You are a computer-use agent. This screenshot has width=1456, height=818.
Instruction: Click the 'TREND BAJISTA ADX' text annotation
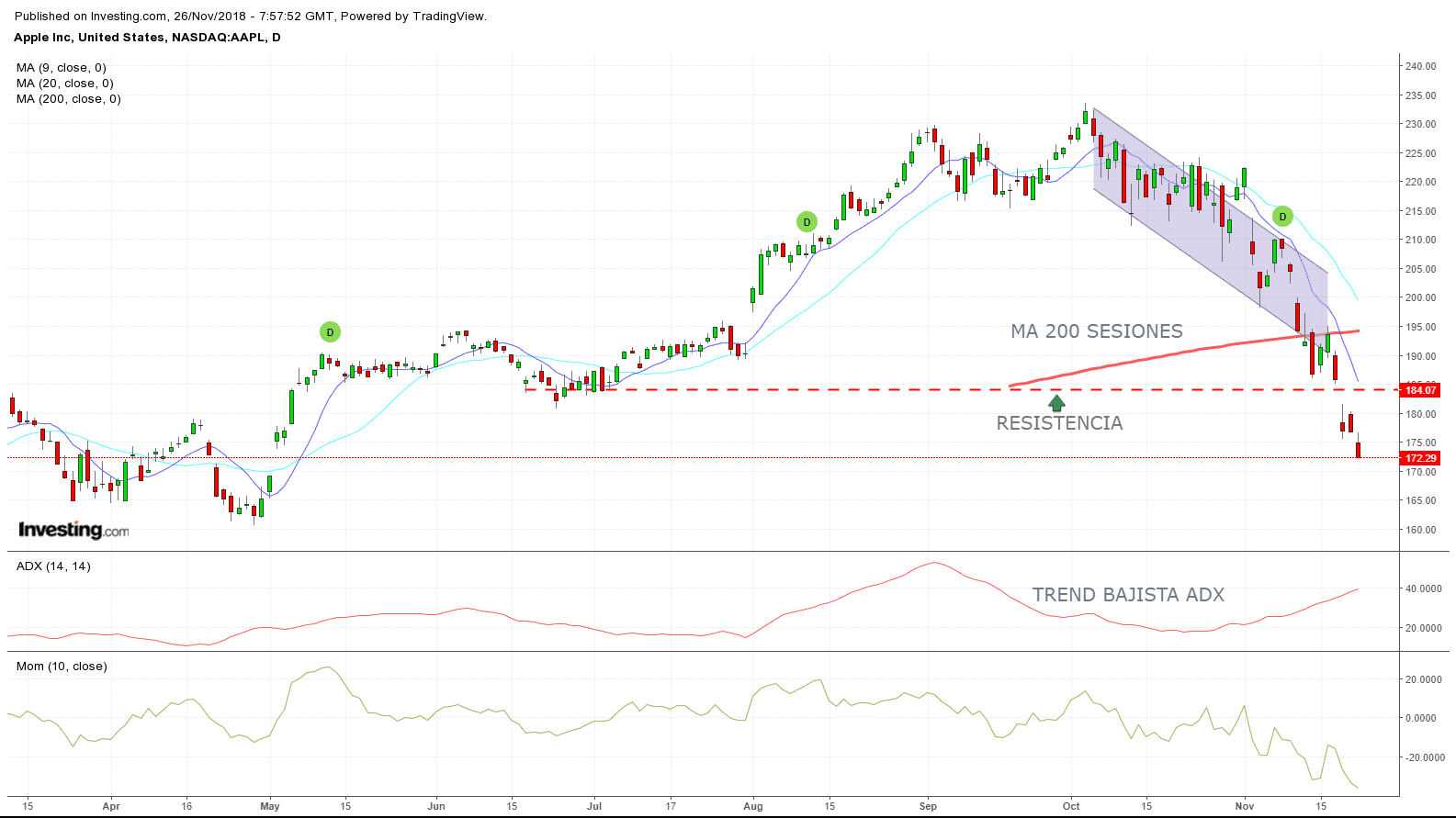pos(1128,595)
